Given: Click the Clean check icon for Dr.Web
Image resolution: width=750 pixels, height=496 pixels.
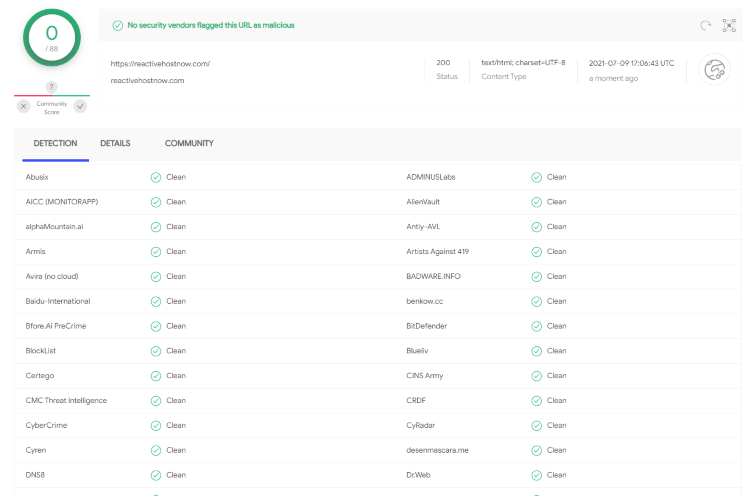Looking at the screenshot, I should coord(536,475).
